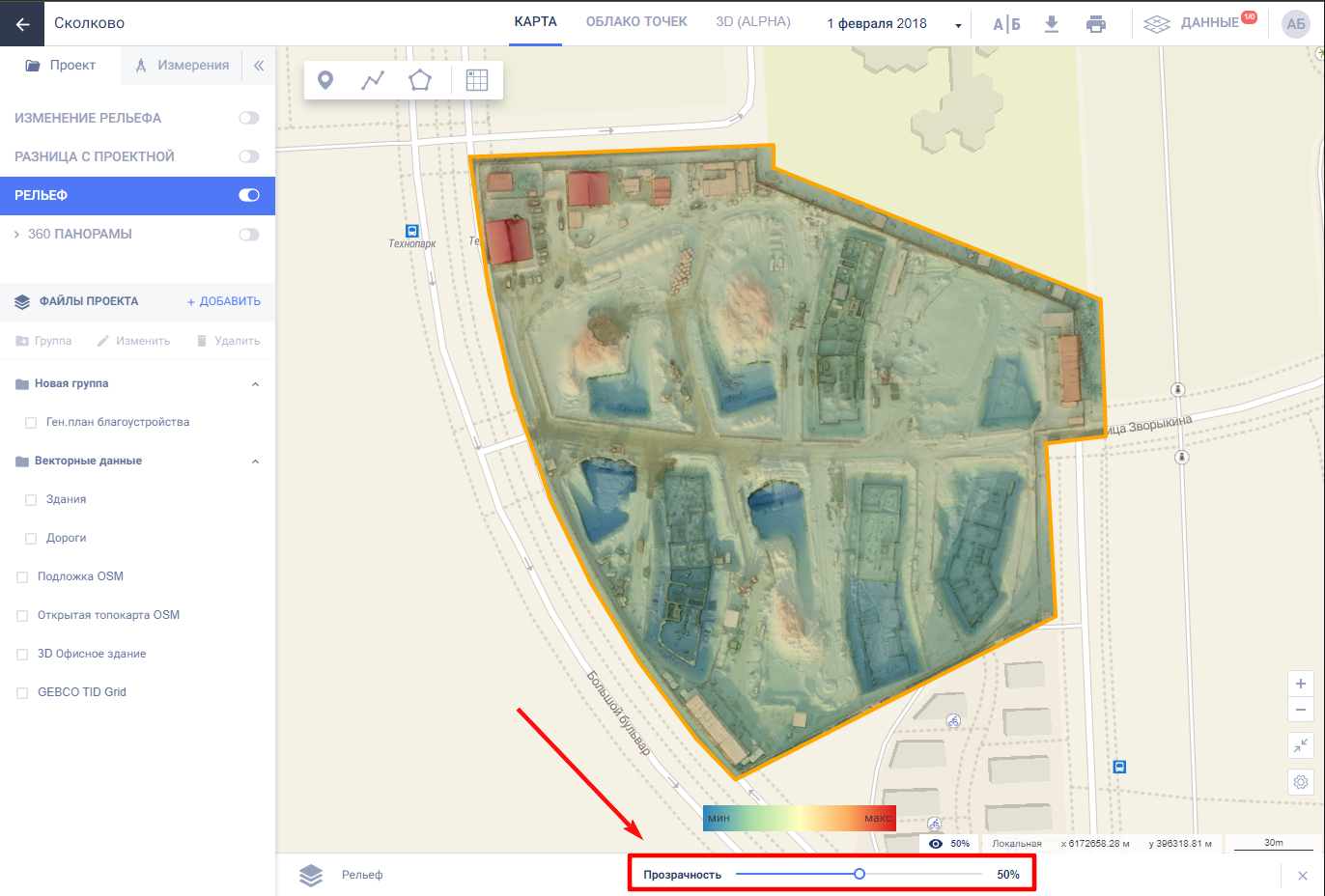This screenshot has width=1325, height=896.
Task: Switch to the Облако точек tab
Action: click(x=636, y=22)
